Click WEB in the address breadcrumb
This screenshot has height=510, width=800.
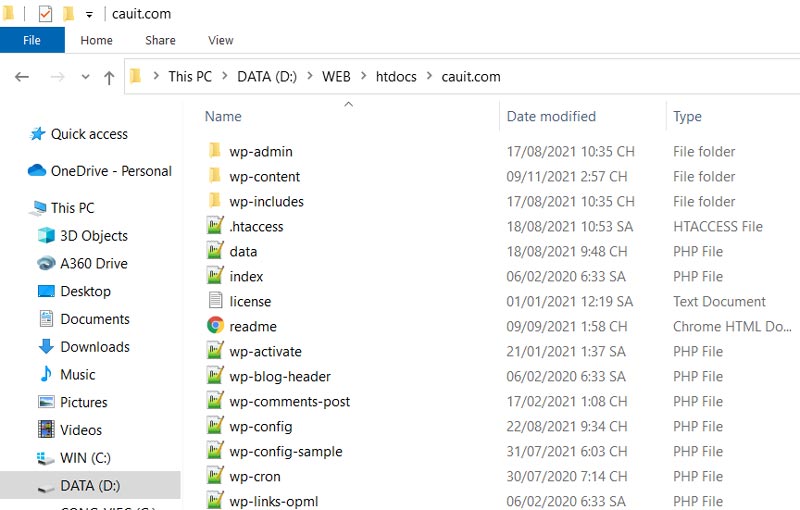(x=336, y=76)
